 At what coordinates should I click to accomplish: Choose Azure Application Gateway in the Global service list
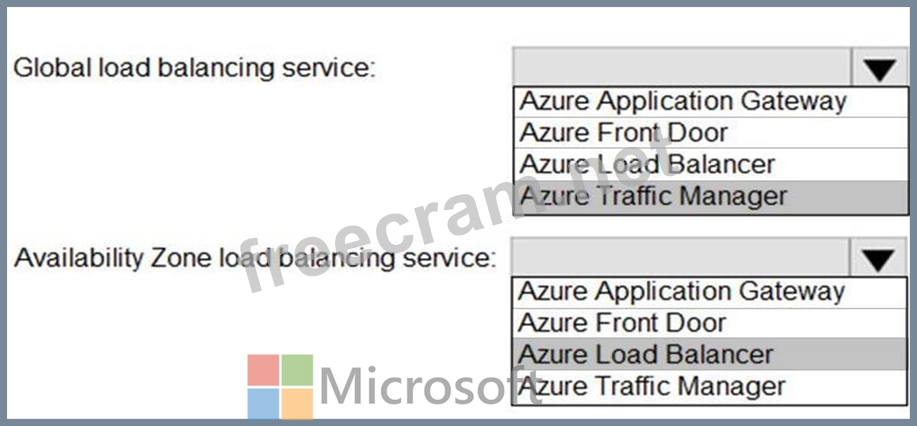pos(711,102)
